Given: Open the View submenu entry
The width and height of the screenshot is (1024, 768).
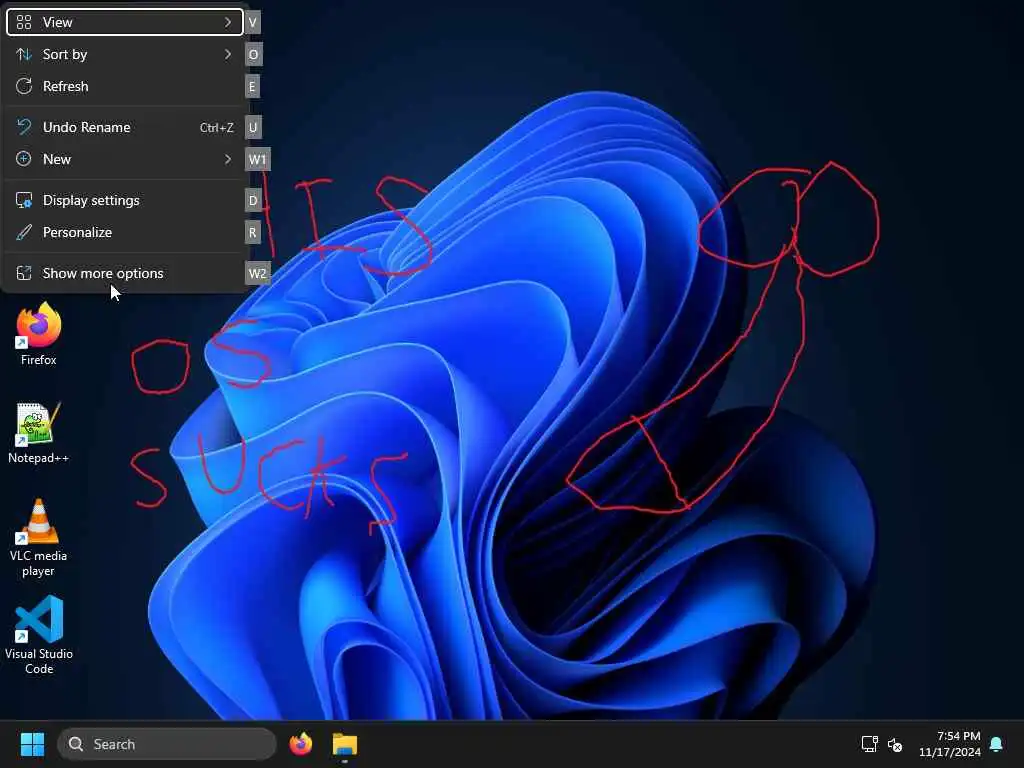Looking at the screenshot, I should [x=125, y=22].
